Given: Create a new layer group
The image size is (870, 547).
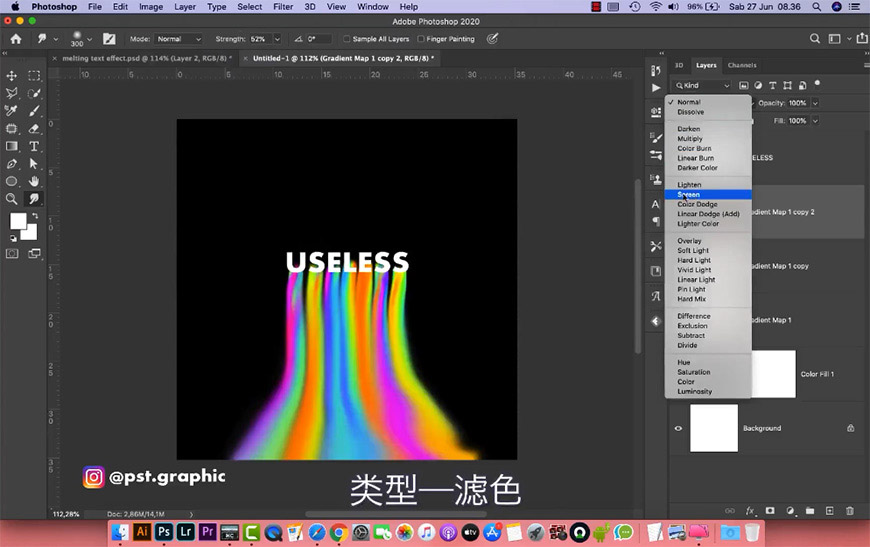Looking at the screenshot, I should (x=810, y=511).
